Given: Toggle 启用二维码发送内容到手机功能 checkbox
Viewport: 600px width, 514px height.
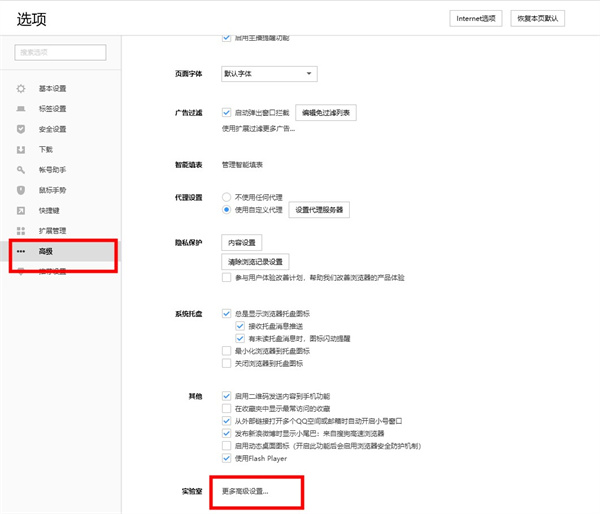Looking at the screenshot, I should [x=226, y=396].
